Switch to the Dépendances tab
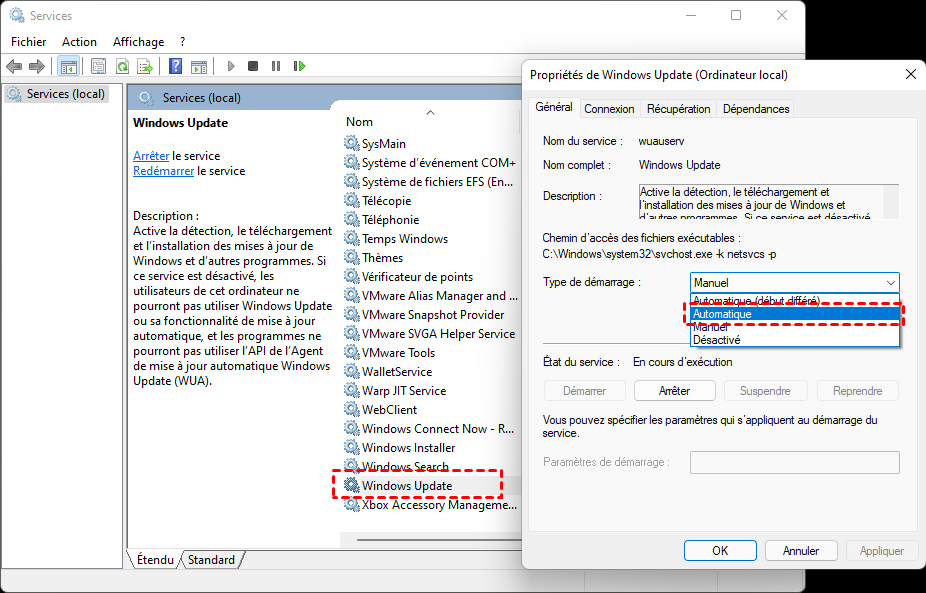926x593 pixels. [x=756, y=109]
